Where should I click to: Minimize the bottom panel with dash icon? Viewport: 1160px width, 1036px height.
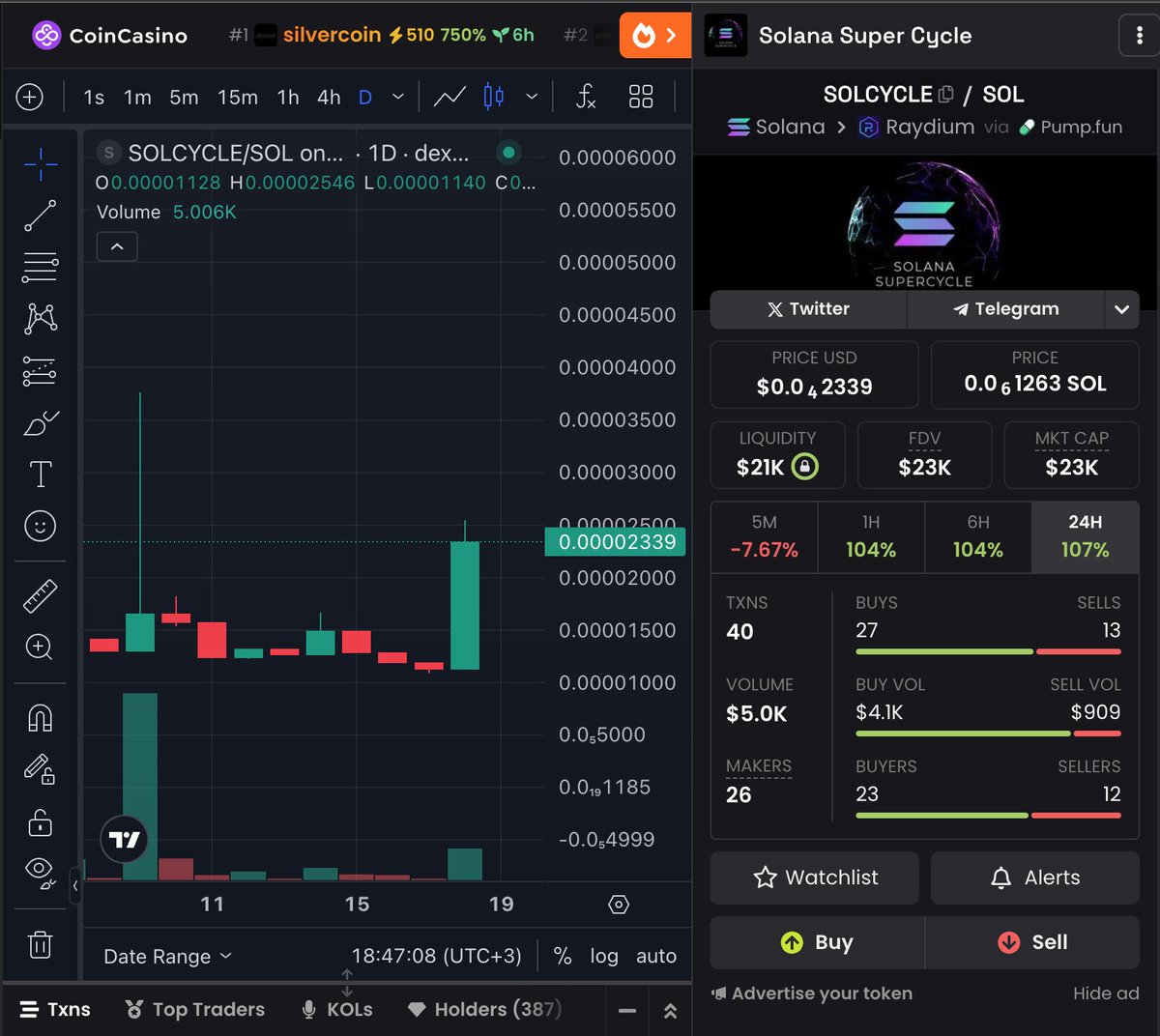point(627,1011)
